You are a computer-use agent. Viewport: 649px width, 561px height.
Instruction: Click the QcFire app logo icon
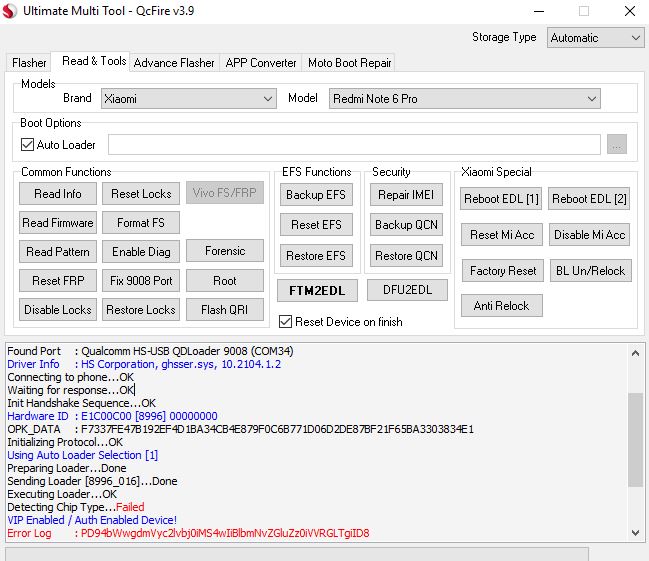[x=10, y=11]
